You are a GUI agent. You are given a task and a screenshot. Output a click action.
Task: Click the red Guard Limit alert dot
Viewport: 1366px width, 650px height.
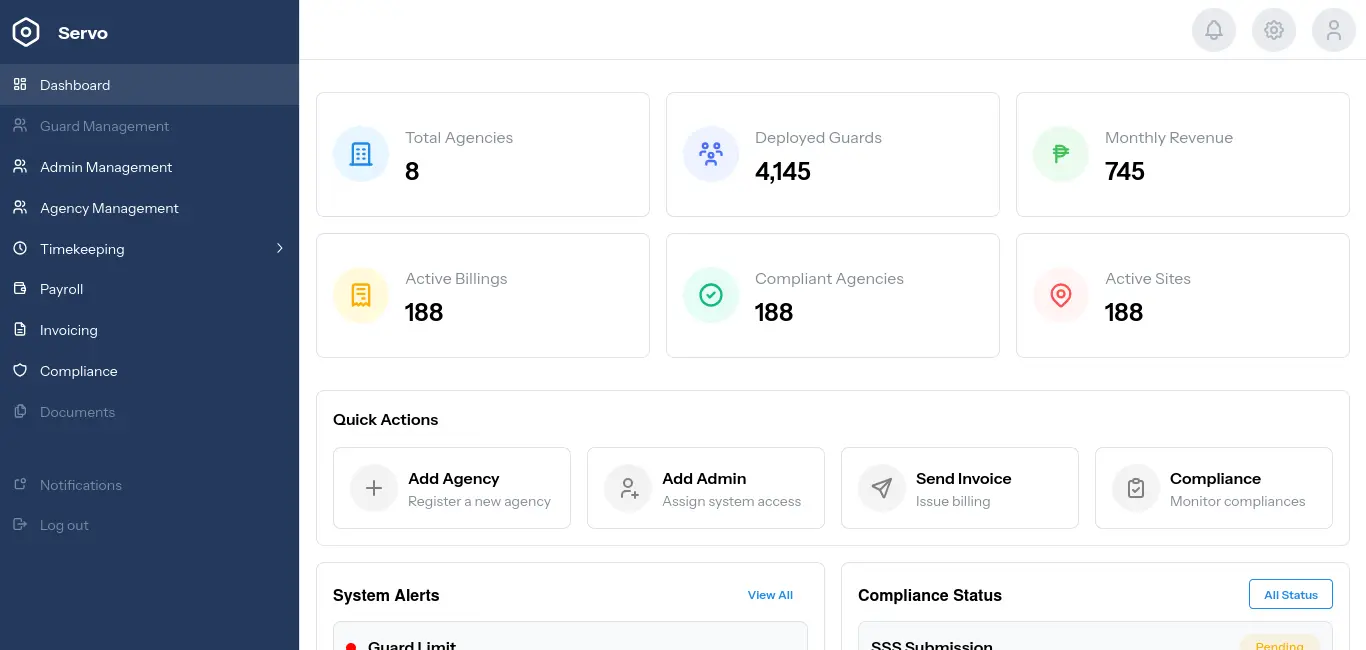pos(350,646)
